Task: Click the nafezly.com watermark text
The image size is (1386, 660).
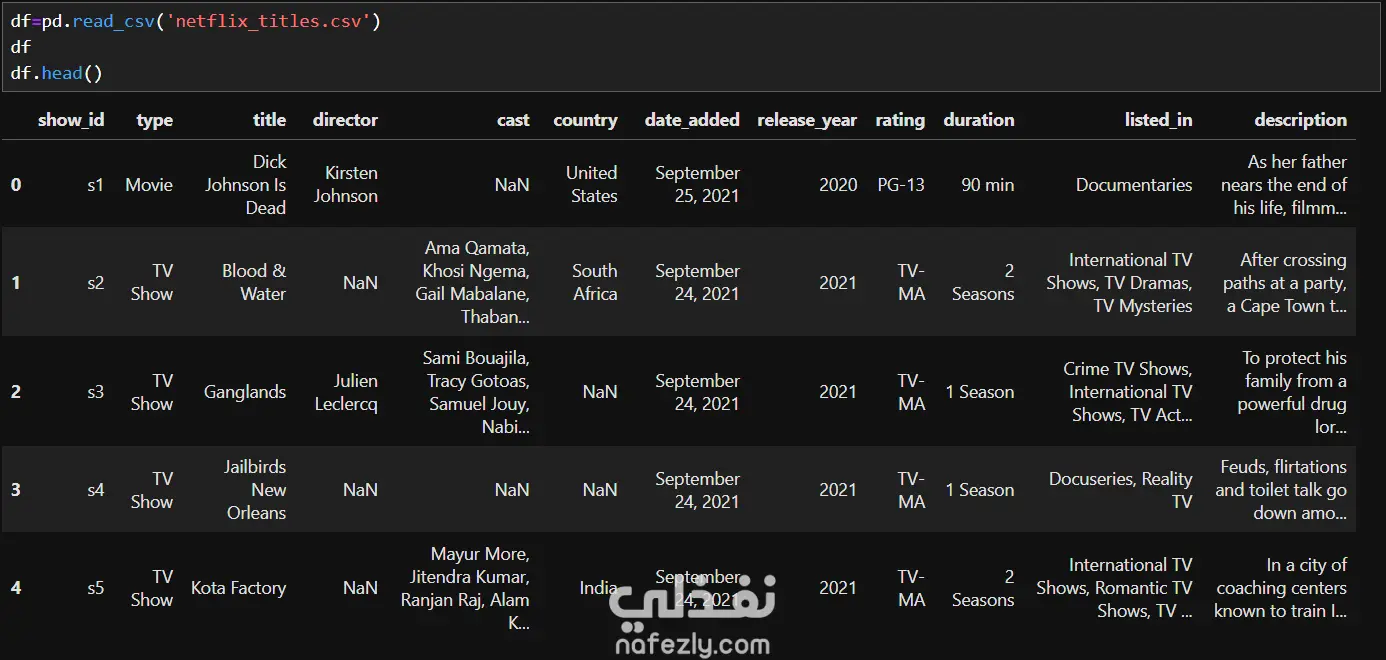Action: tap(692, 643)
